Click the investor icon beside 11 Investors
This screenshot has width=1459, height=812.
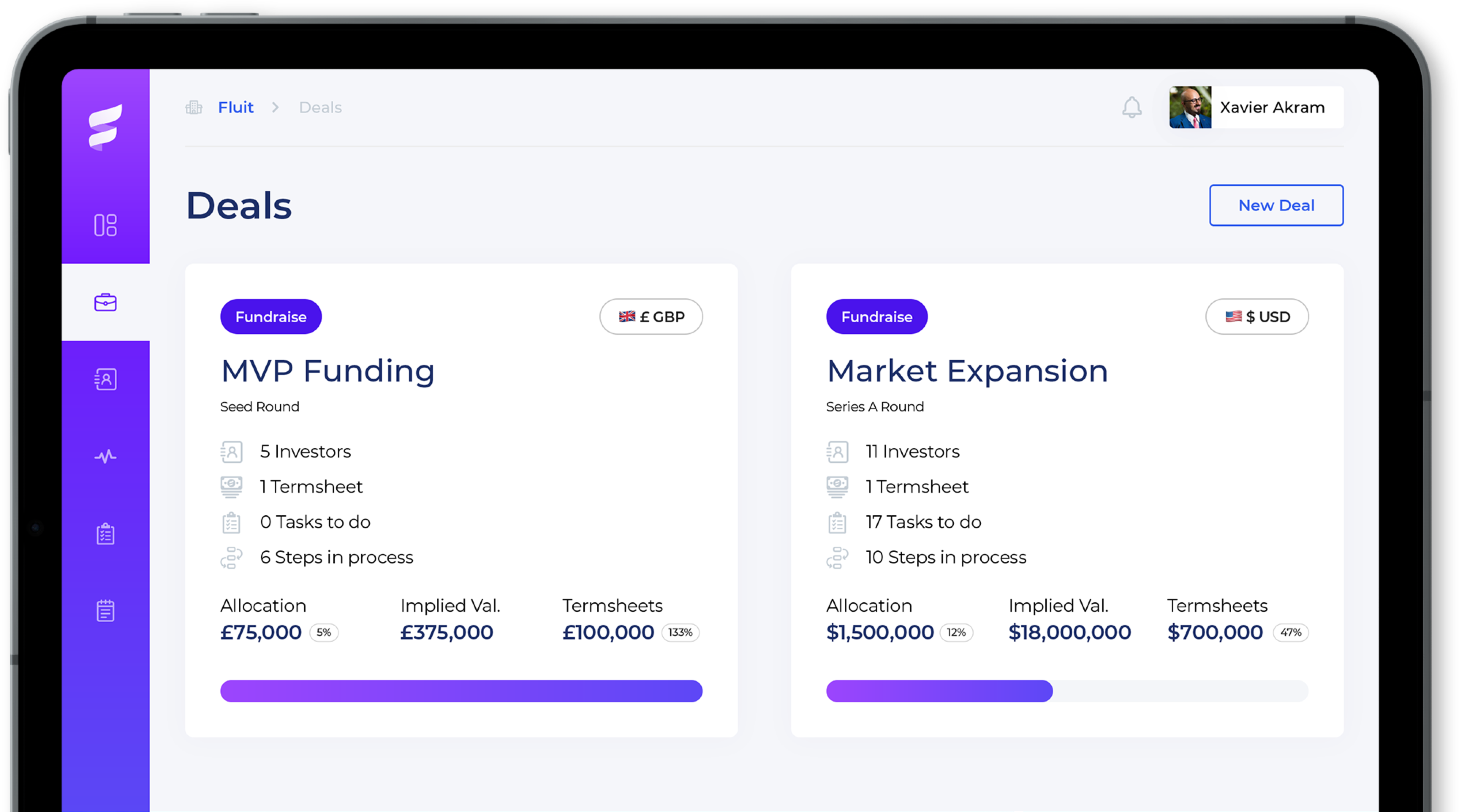coord(837,452)
